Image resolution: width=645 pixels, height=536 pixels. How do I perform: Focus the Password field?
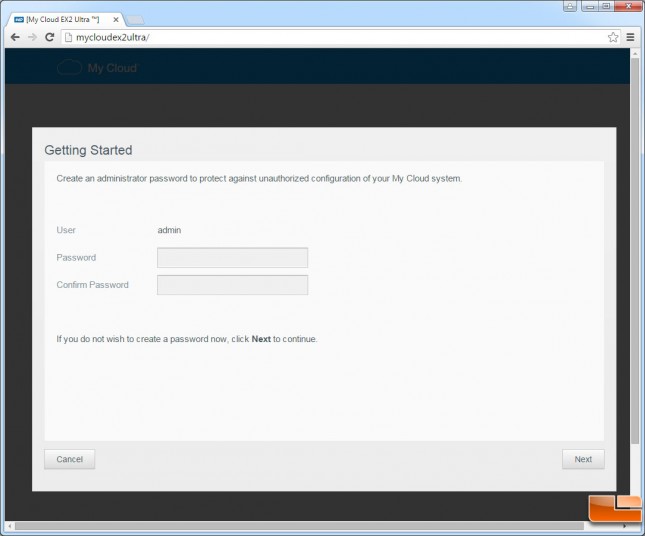(x=232, y=258)
